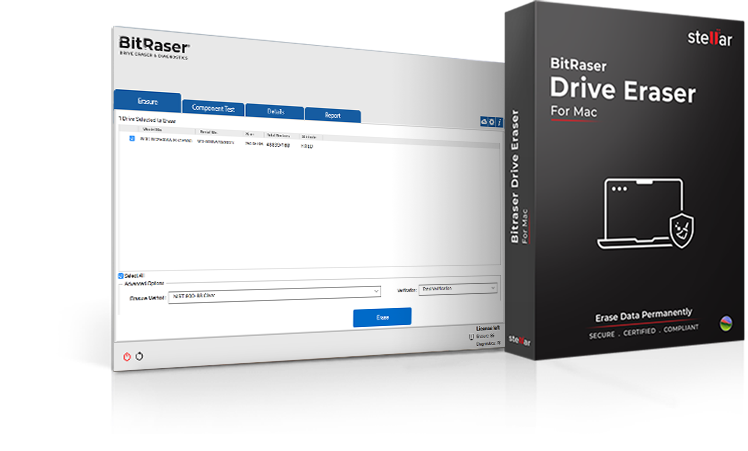Switch to the Erasure tab
The height and width of the screenshot is (451, 748).
click(147, 101)
